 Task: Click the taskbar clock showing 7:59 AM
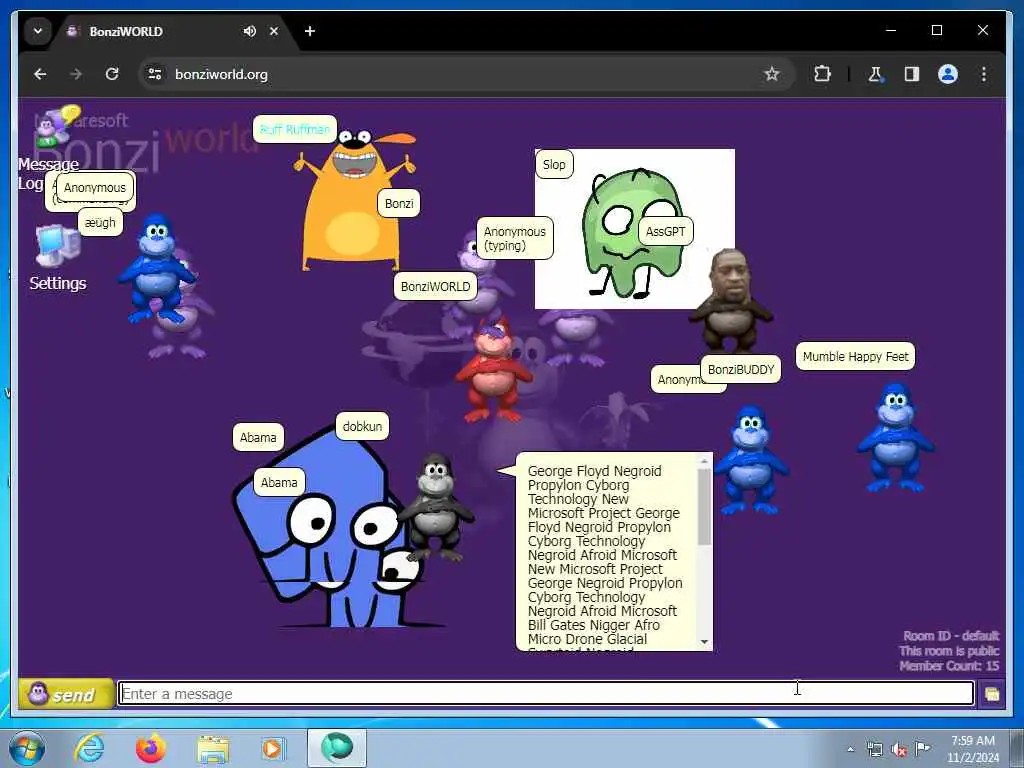pyautogui.click(x=973, y=748)
